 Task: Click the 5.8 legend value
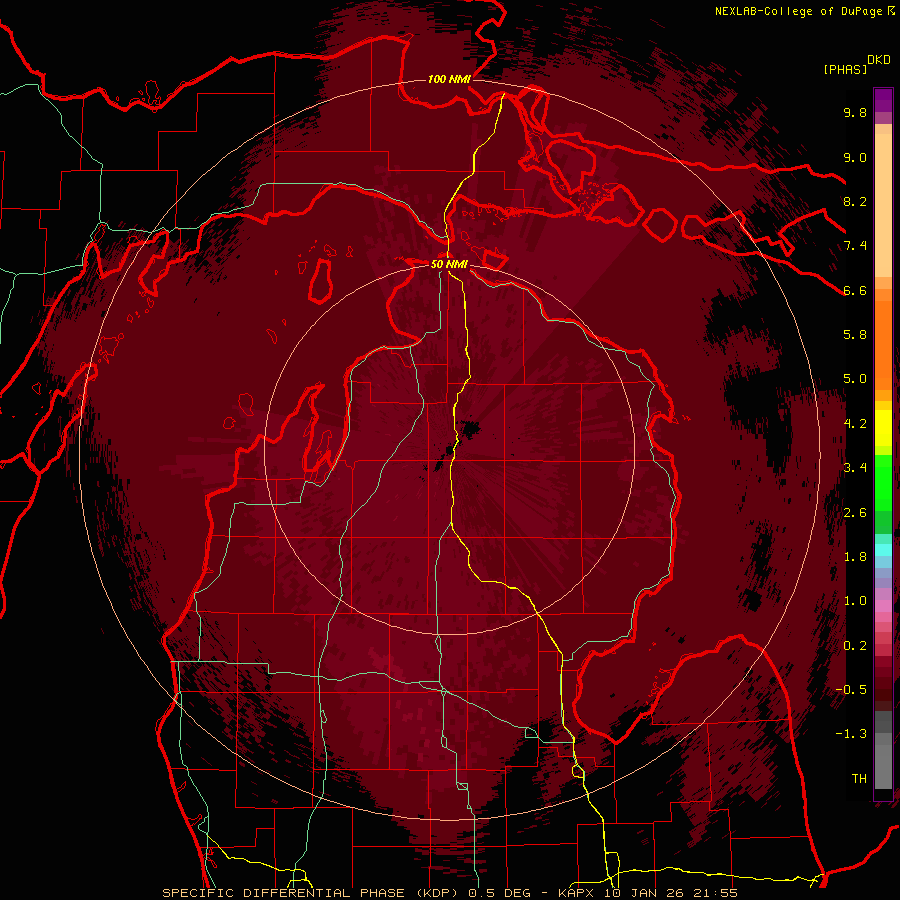855,335
